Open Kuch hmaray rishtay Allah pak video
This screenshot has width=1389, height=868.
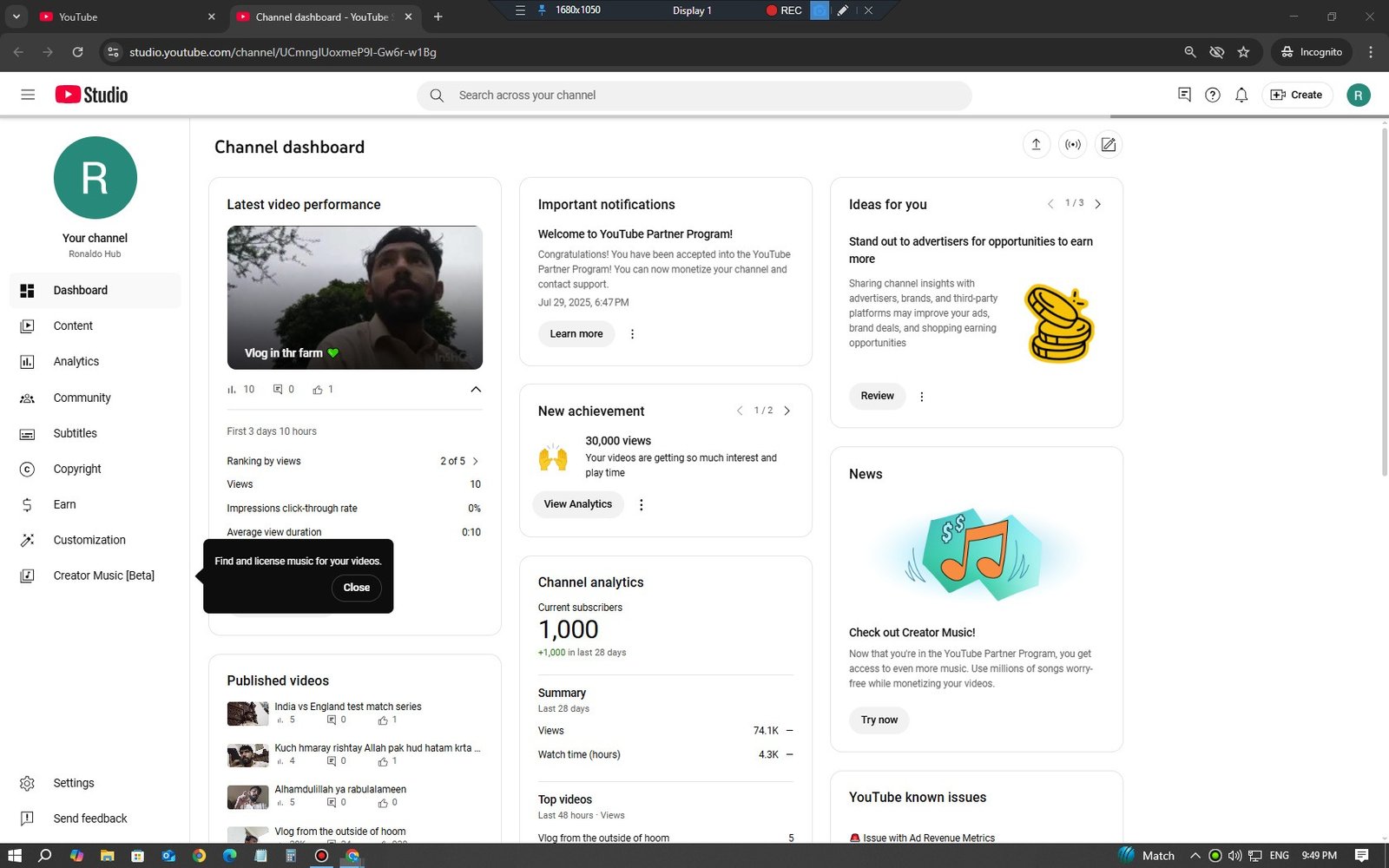pos(378,748)
